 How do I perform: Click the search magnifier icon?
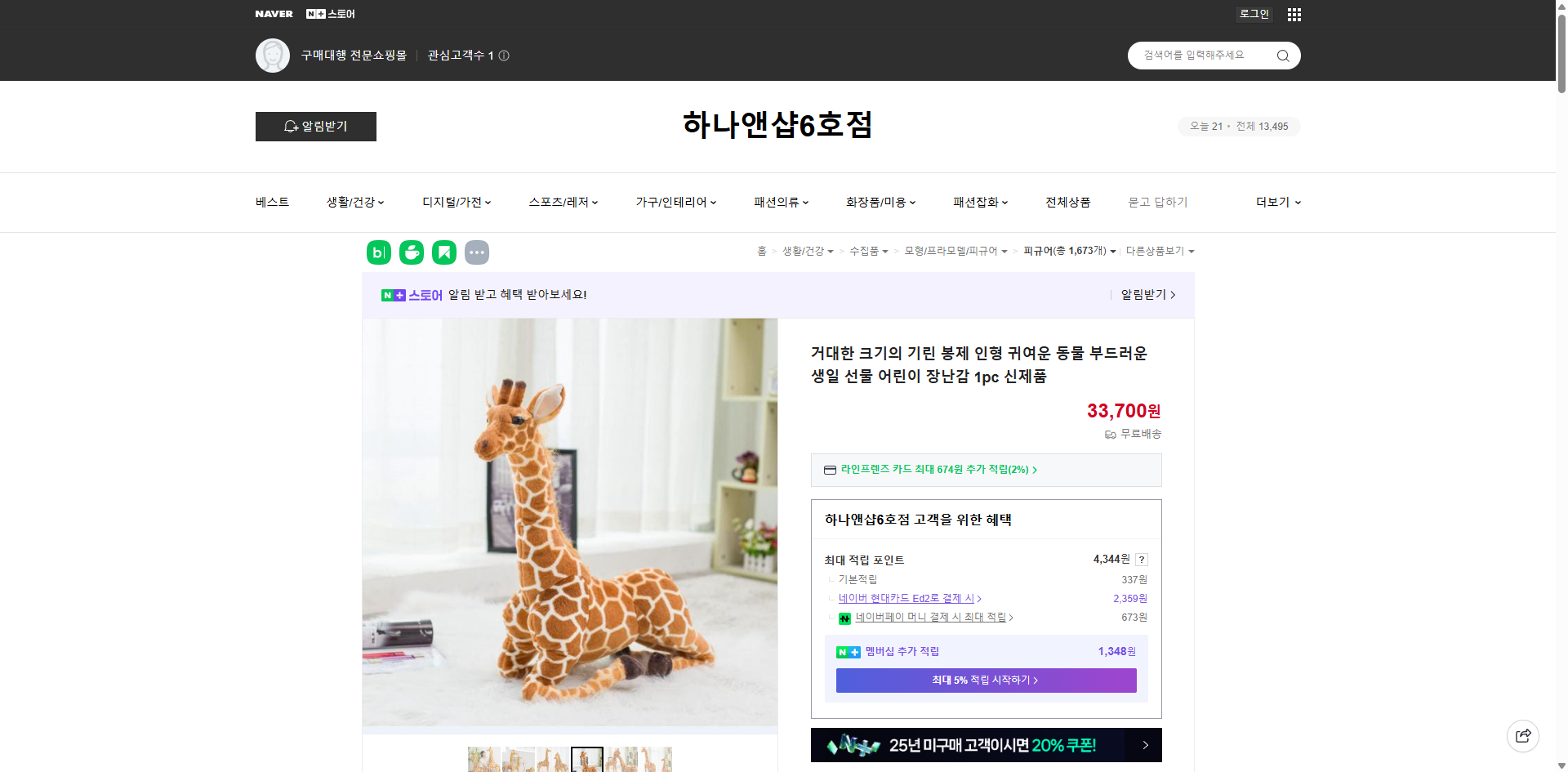[1282, 55]
